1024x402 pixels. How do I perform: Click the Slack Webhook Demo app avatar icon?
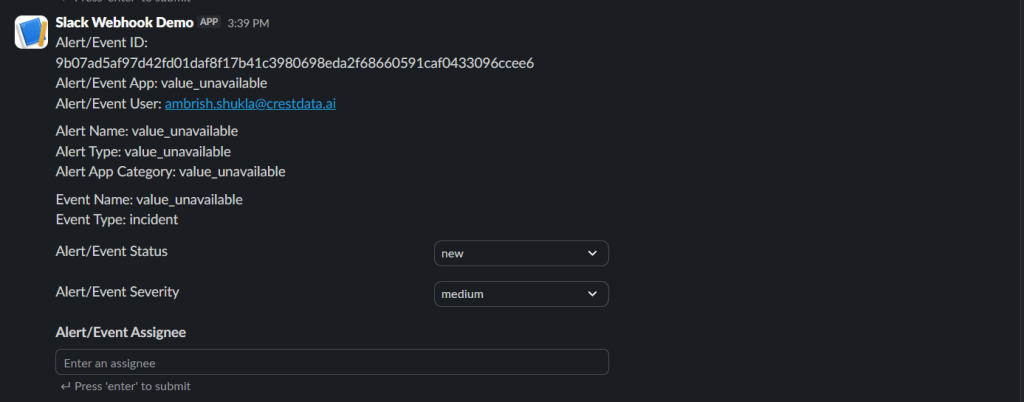[31, 32]
